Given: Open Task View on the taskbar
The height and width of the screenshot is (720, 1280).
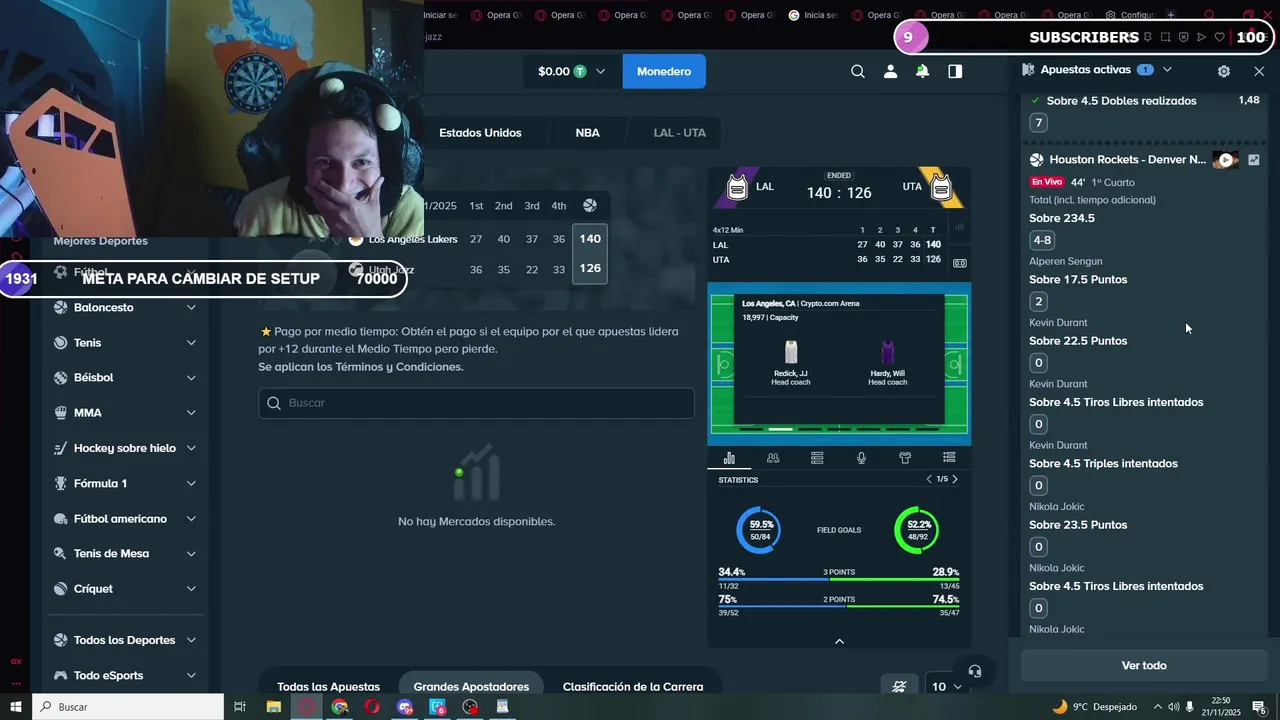Looking at the screenshot, I should [240, 707].
